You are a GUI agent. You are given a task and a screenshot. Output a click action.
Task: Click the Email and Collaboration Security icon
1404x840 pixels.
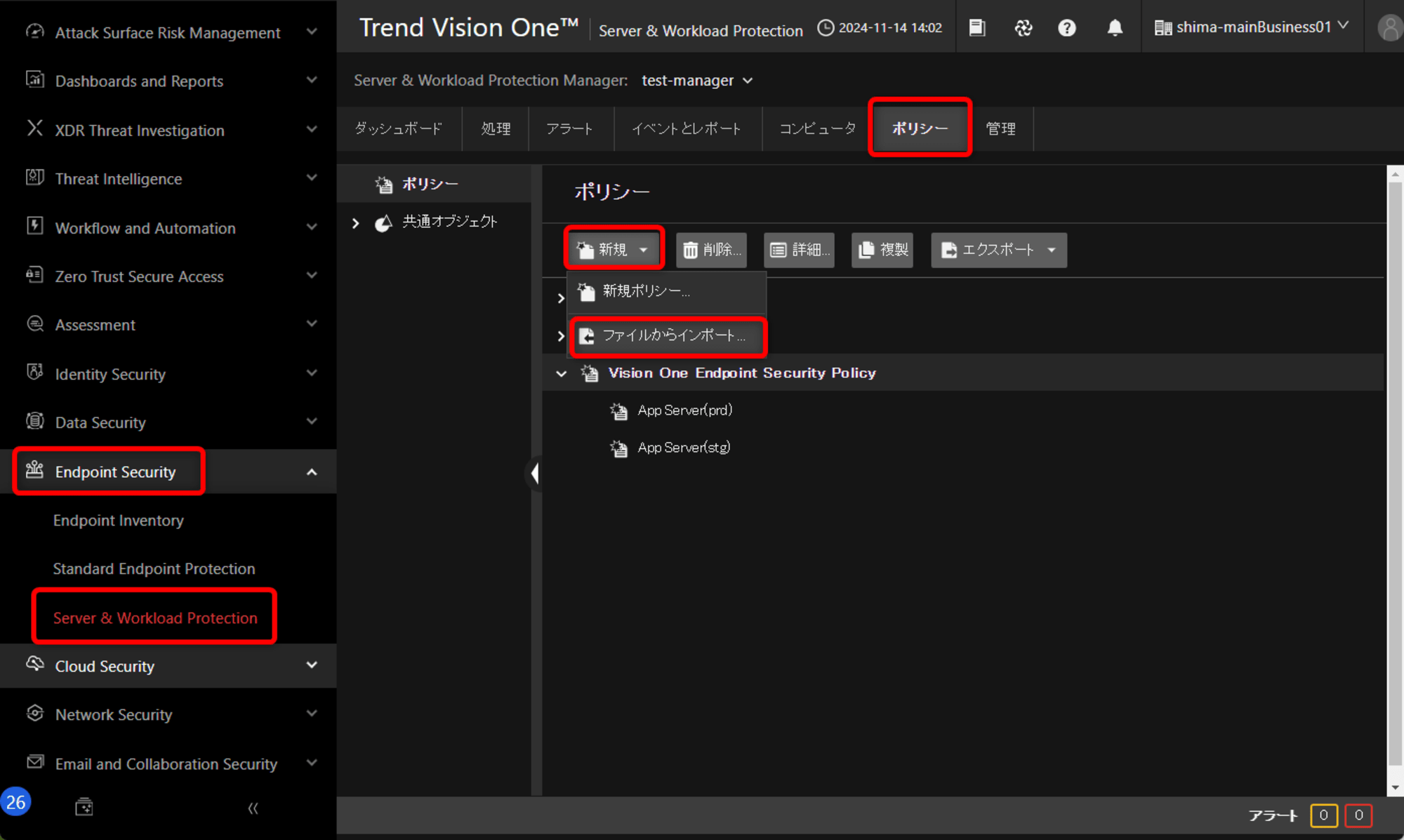(34, 762)
